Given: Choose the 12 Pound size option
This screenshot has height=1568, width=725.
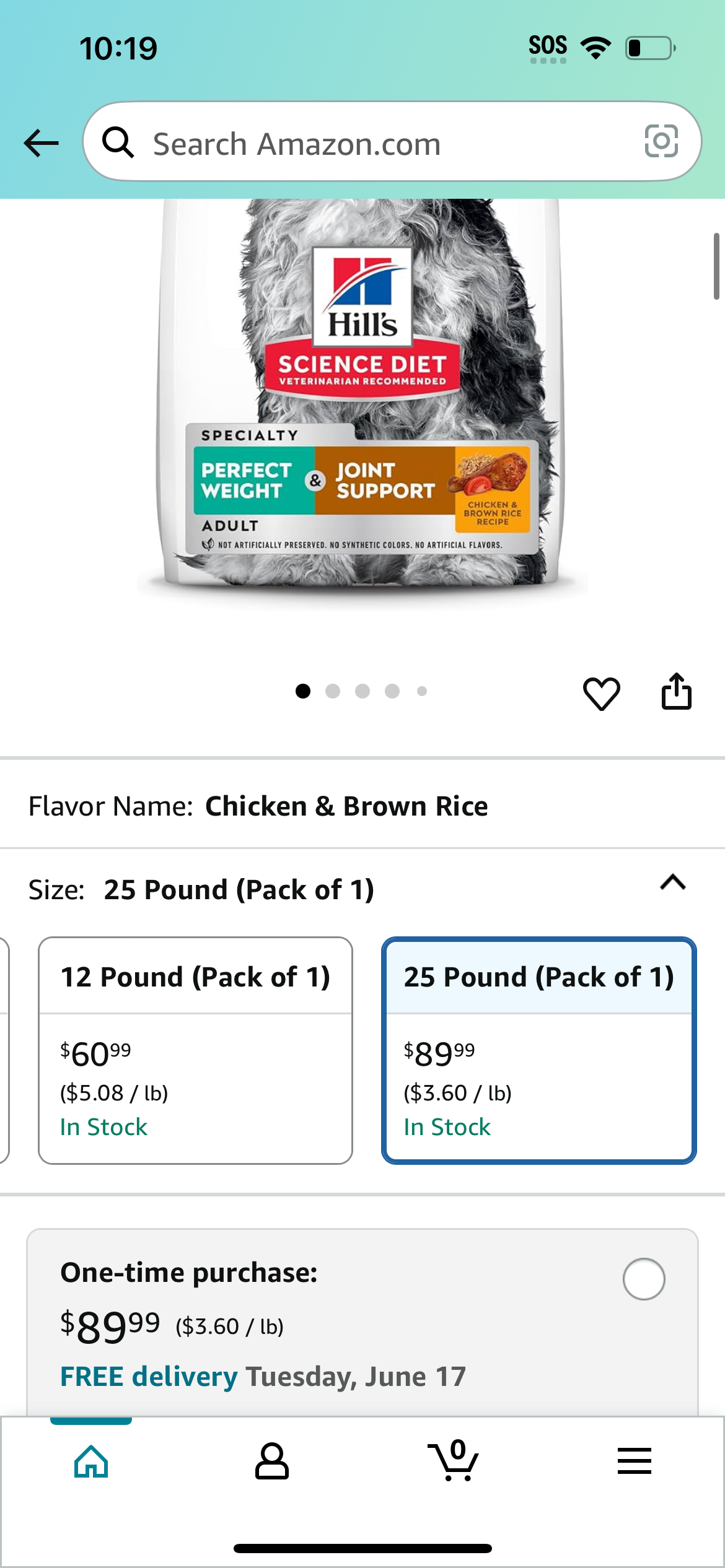Looking at the screenshot, I should [x=195, y=1050].
